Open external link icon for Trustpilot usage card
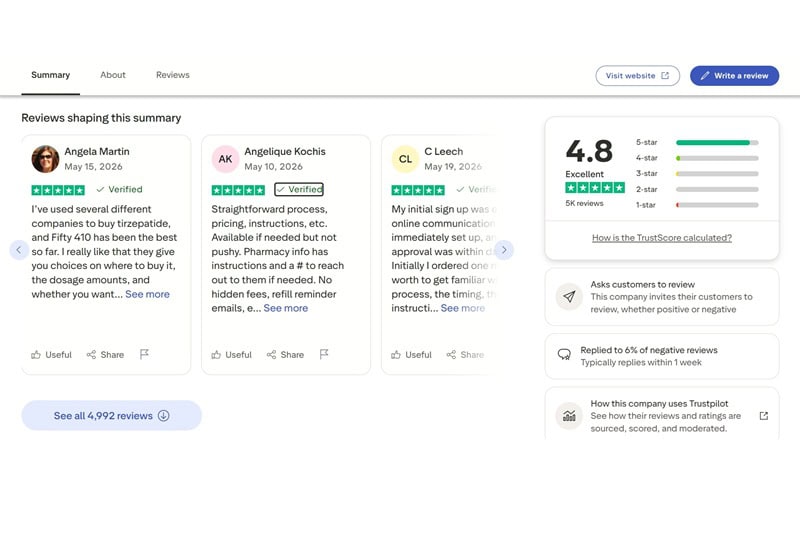Viewport: 800px width, 533px height. [764, 416]
